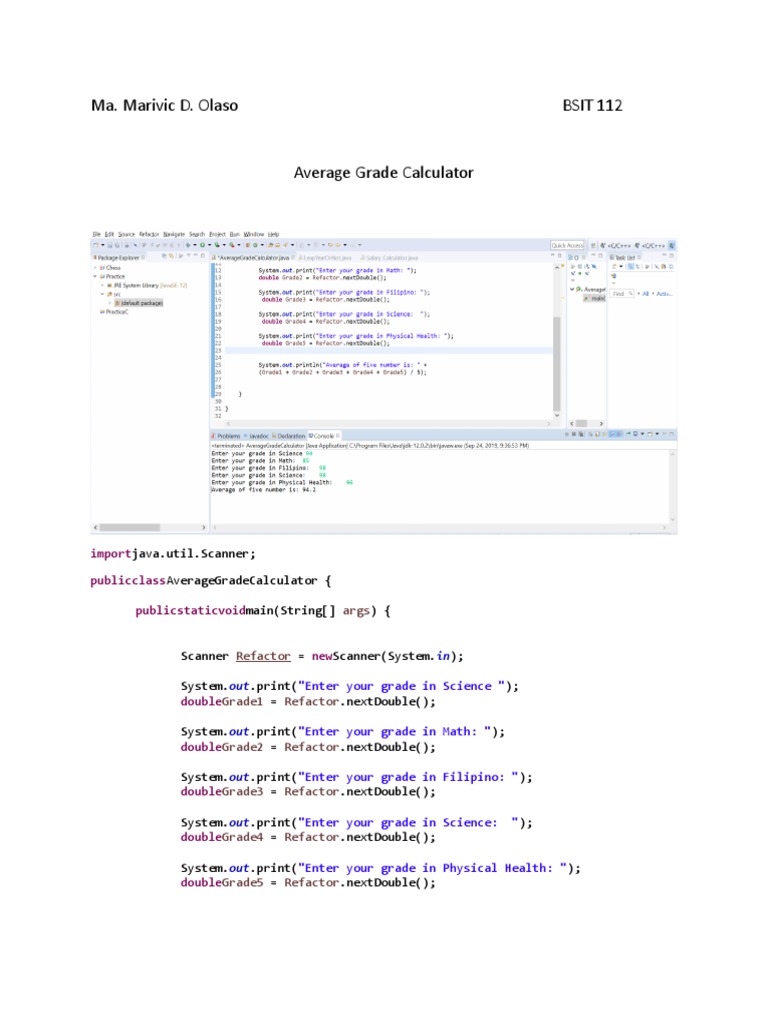Click the Package Explorer horizontal scrollbar
The image size is (768, 1024).
coord(129,527)
